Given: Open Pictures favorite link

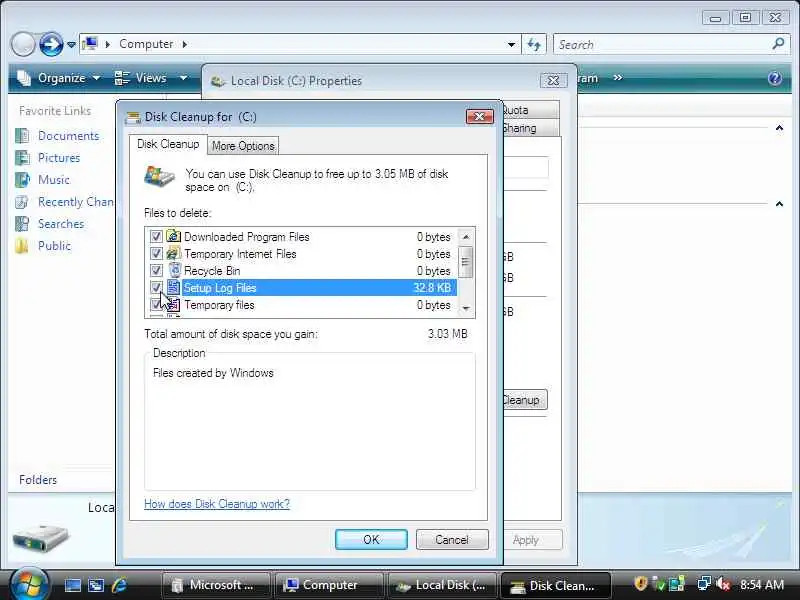Looking at the screenshot, I should coord(59,158).
